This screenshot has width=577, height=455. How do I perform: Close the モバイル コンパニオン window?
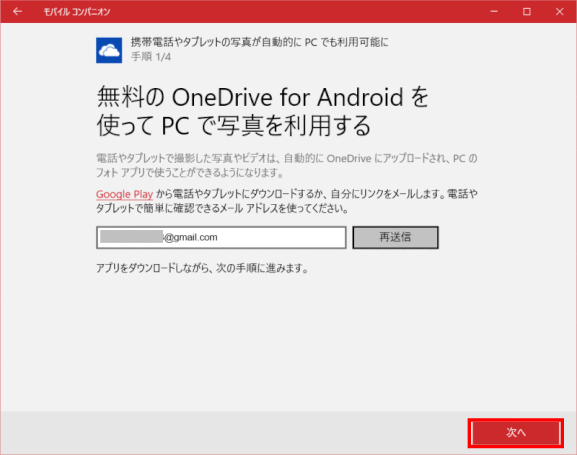[x=560, y=12]
